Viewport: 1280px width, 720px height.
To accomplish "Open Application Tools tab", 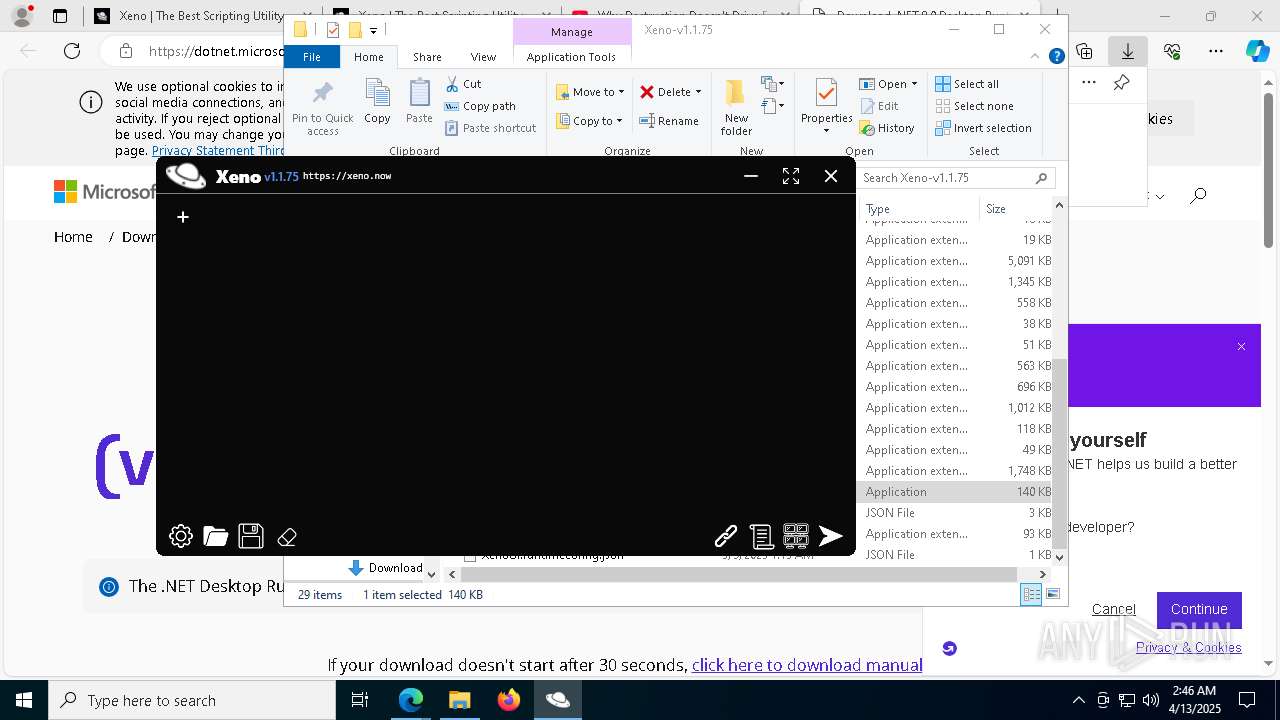I will coord(571,57).
